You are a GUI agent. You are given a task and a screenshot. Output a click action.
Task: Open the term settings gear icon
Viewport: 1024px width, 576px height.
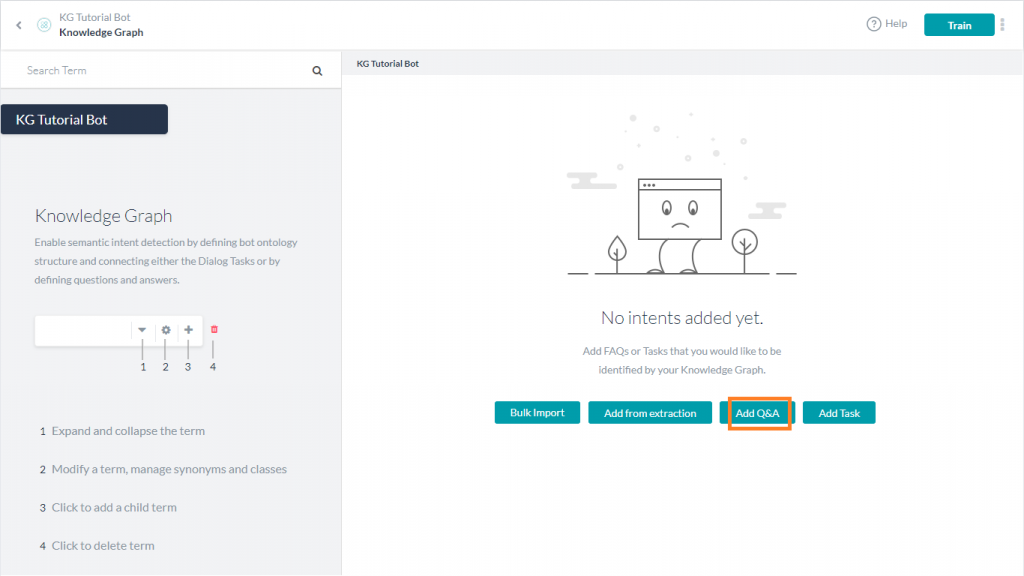[x=165, y=330]
